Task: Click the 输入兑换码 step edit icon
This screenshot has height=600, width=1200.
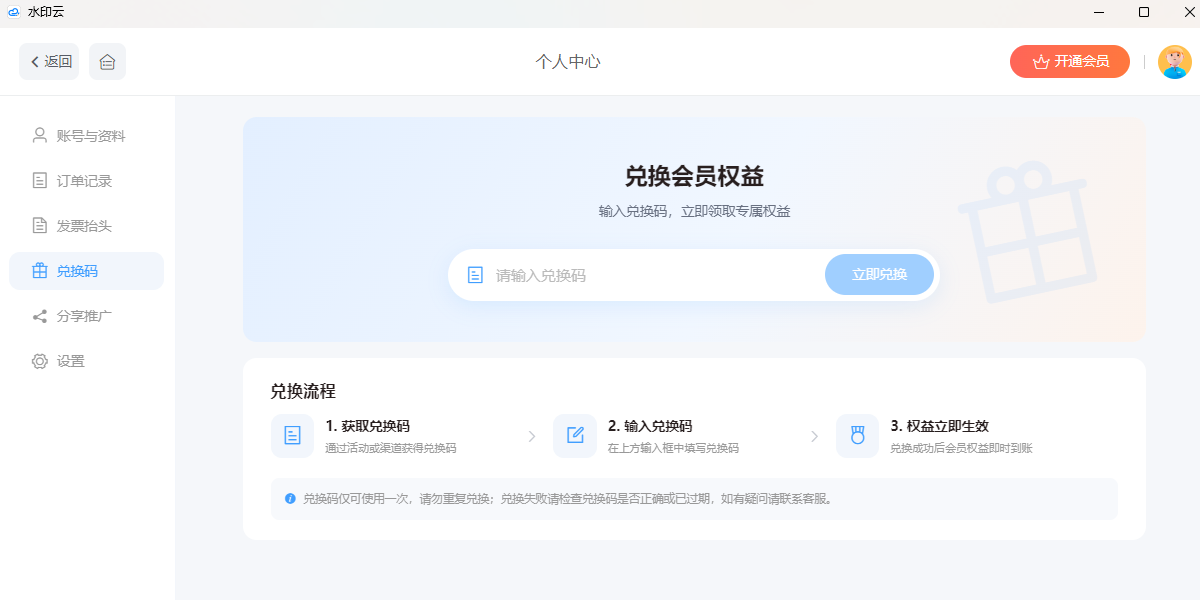Action: click(575, 436)
